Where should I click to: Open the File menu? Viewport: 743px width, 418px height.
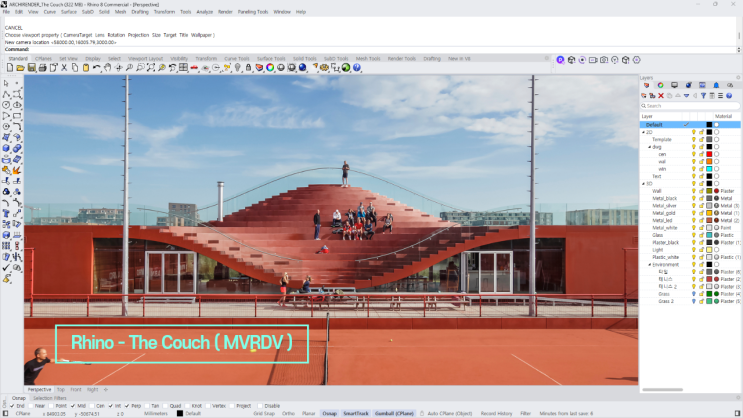pos(6,12)
